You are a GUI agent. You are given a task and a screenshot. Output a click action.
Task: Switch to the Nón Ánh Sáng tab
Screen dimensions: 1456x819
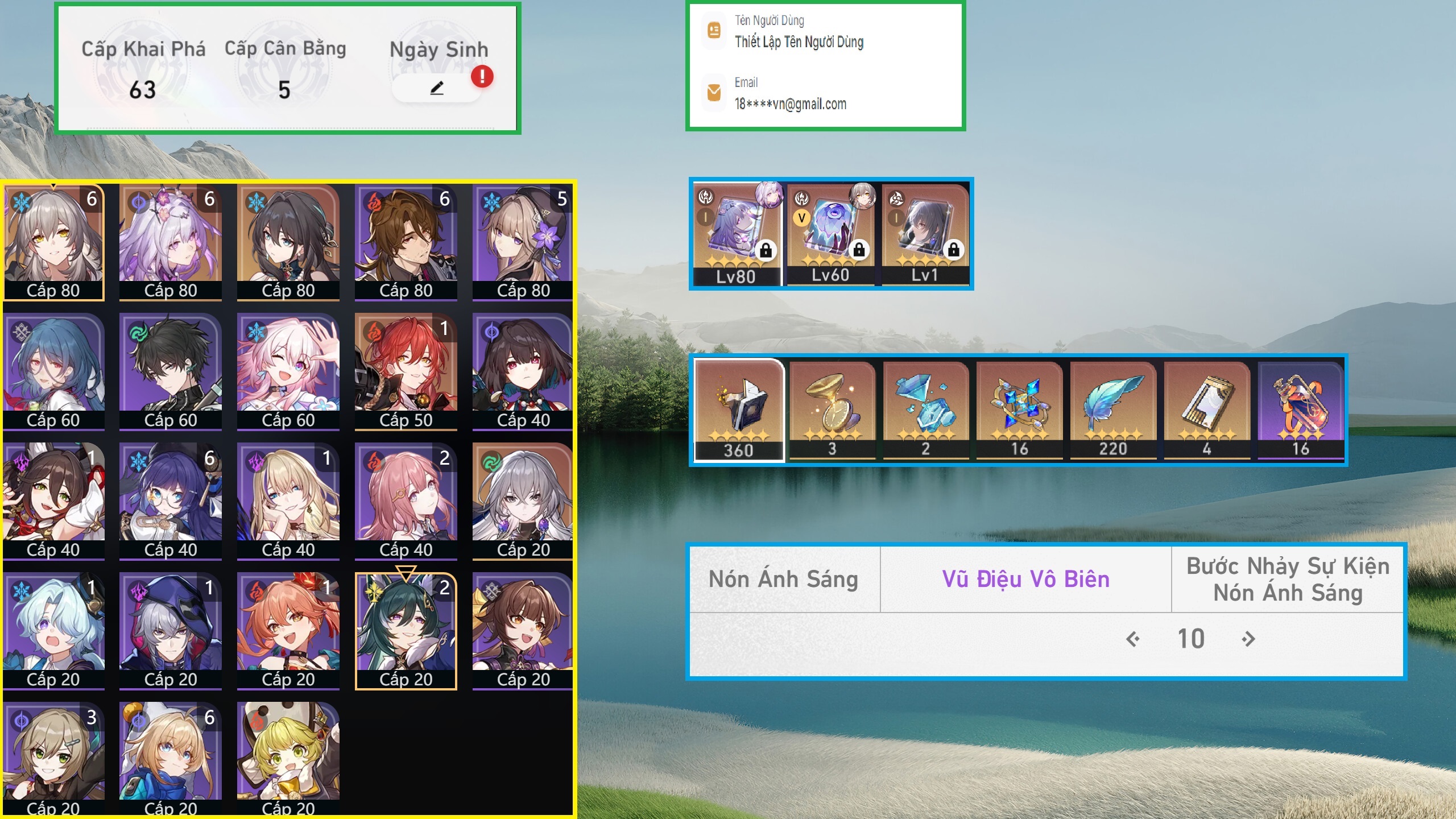tap(784, 580)
